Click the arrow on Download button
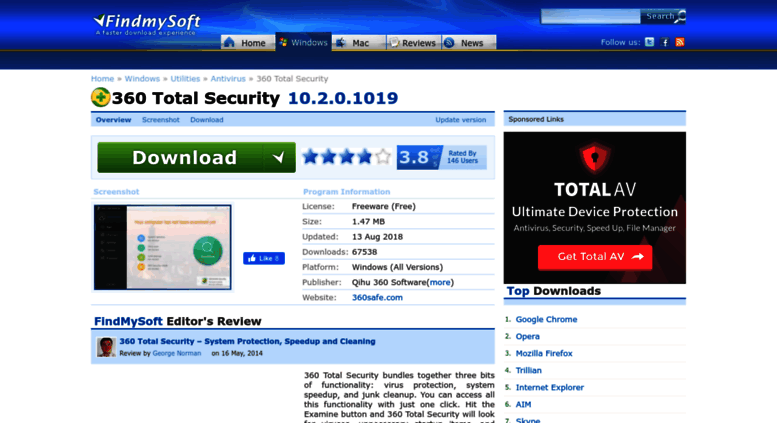This screenshot has height=423, width=777. (279, 158)
